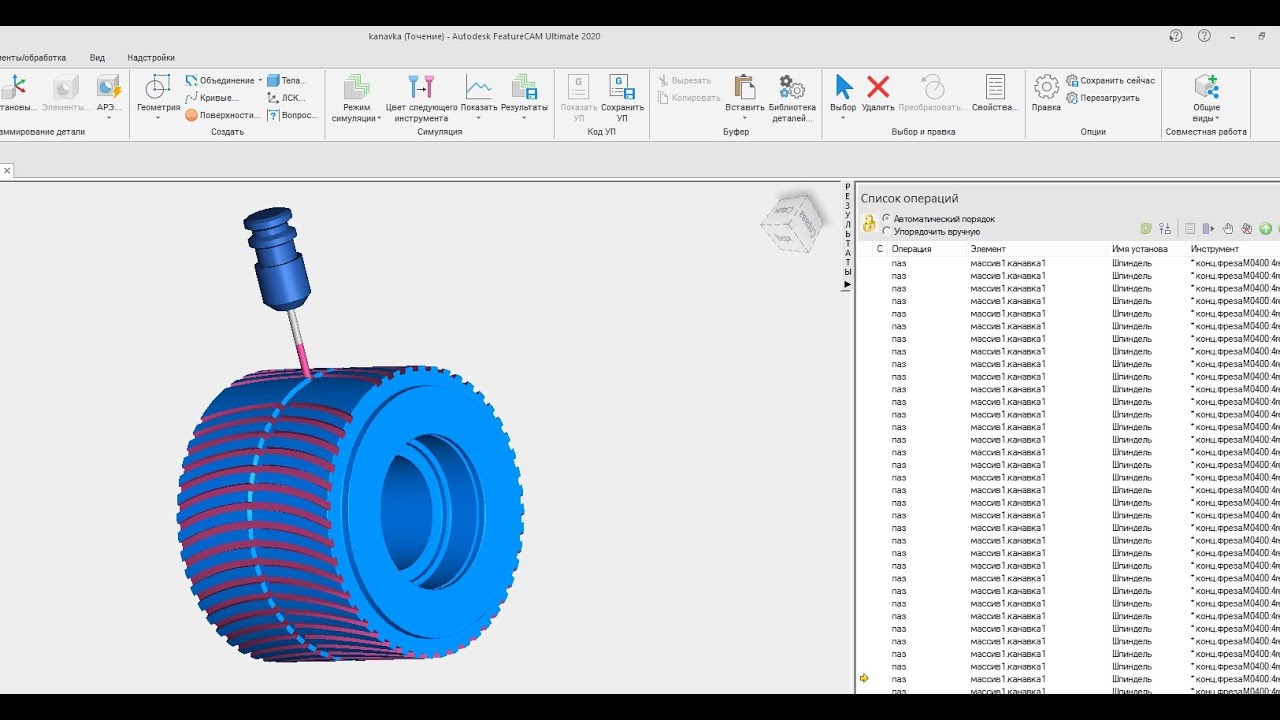The image size is (1280, 720).
Task: Click Сохранить УП to save NC code
Action: [622, 98]
